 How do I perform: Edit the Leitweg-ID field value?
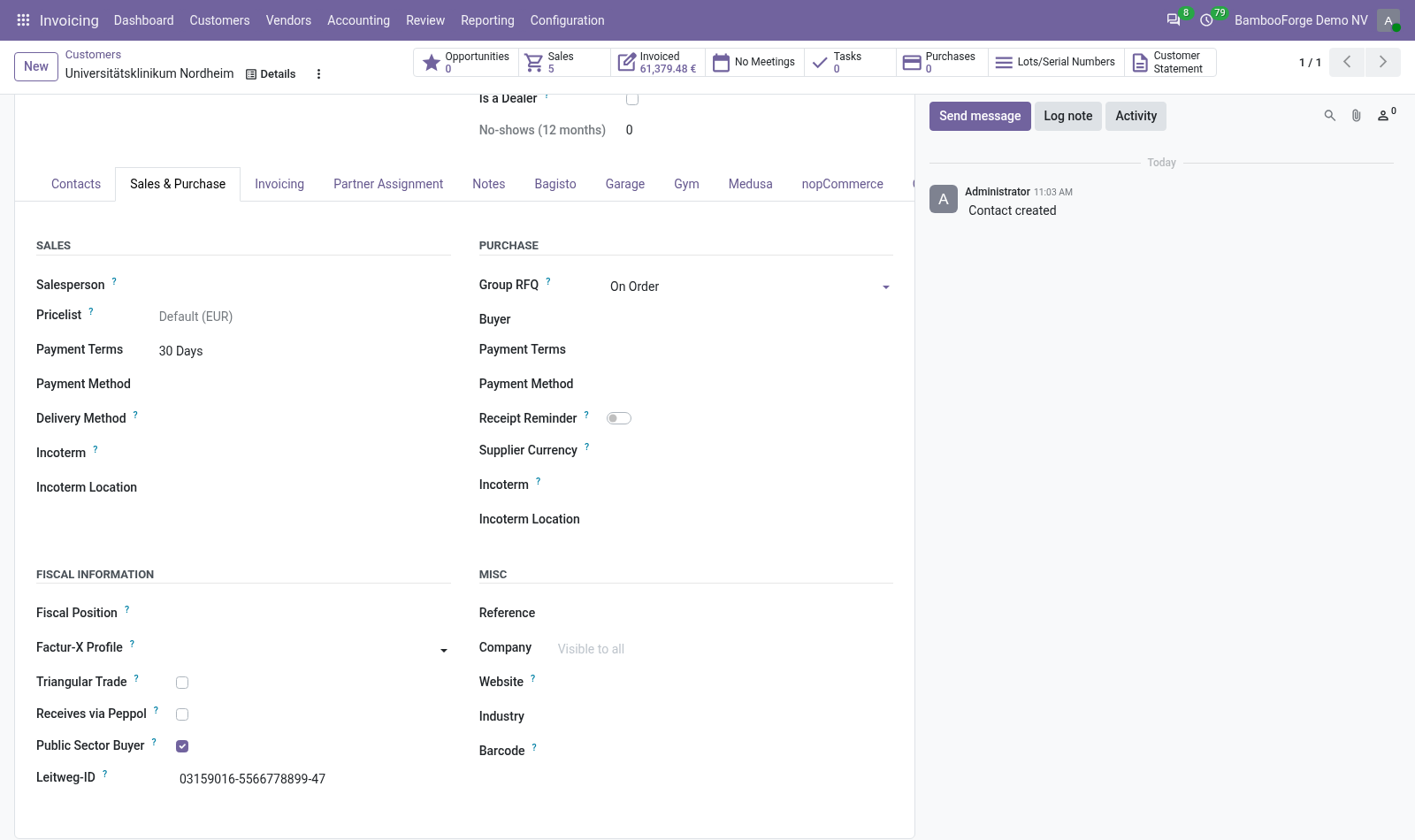tap(313, 779)
